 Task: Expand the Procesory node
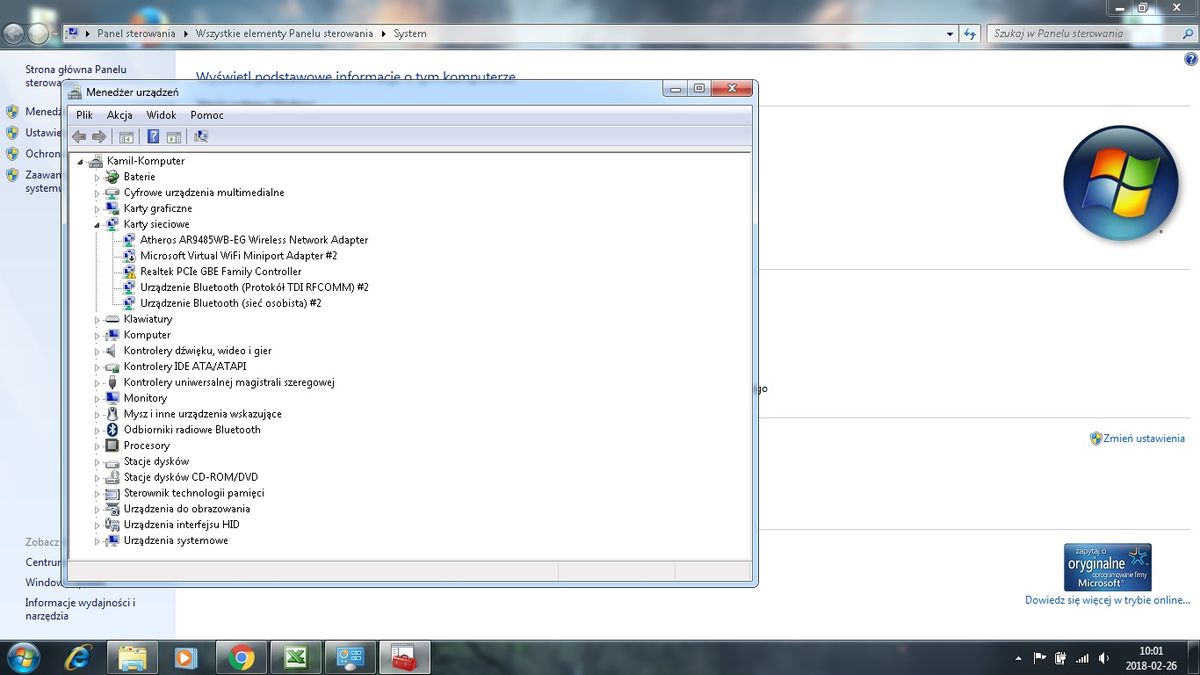[x=97, y=446]
